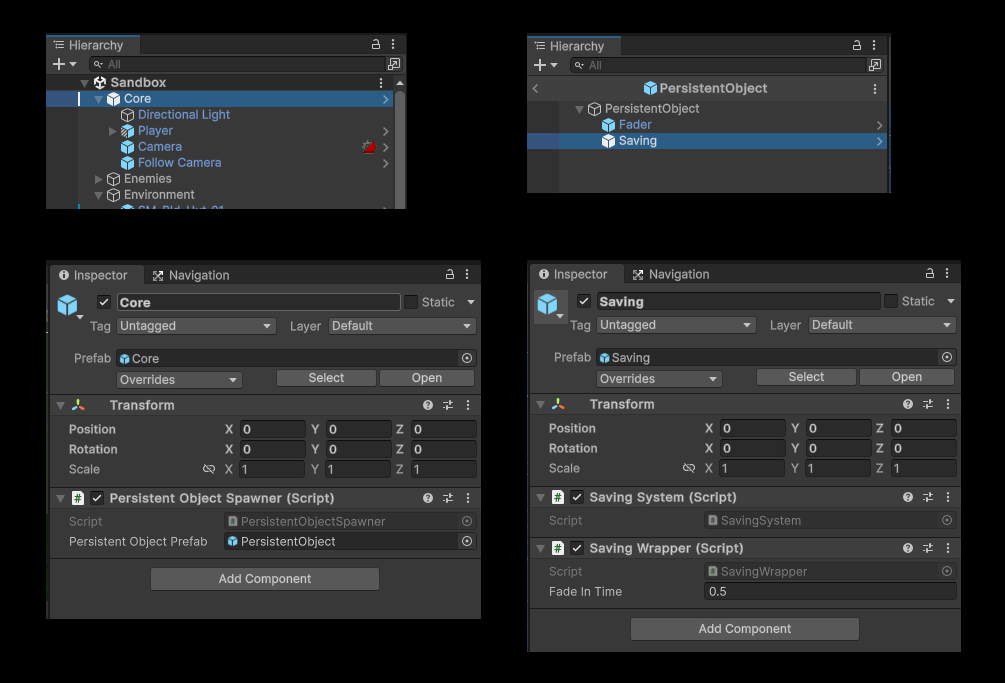The width and height of the screenshot is (1005, 683).
Task: Open the Tag dropdown in Core Inspector
Action: click(196, 326)
